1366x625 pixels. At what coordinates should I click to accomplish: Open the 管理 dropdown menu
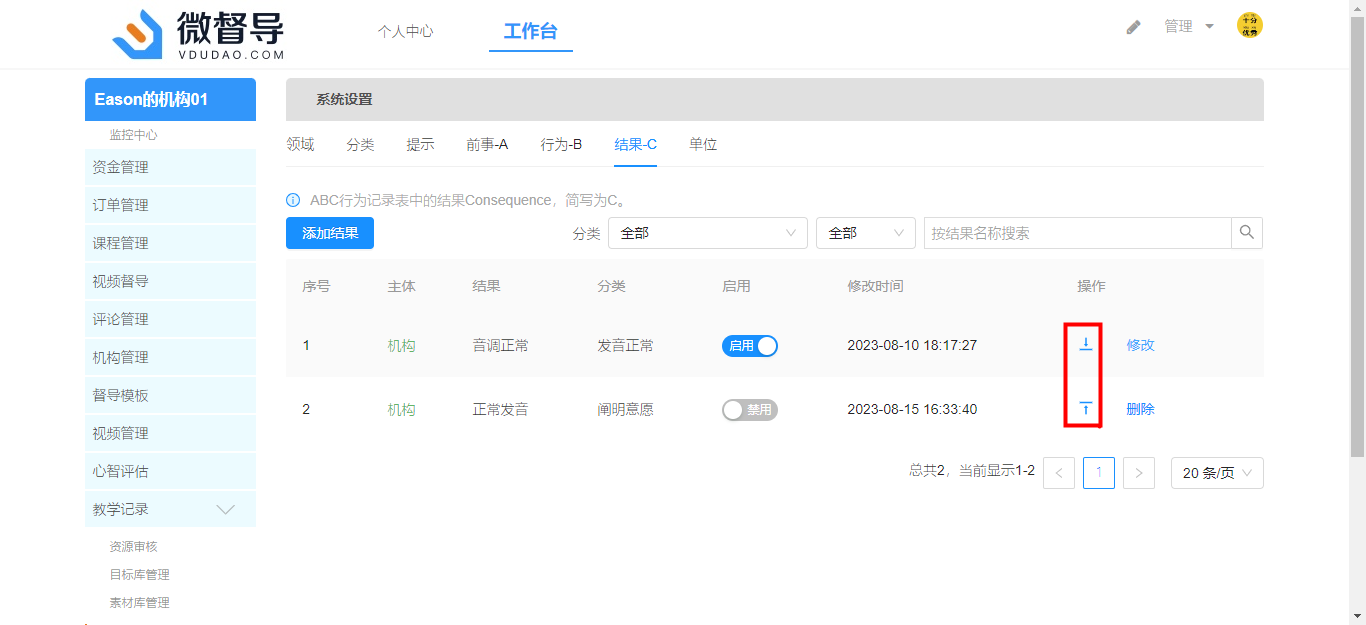pos(1189,27)
